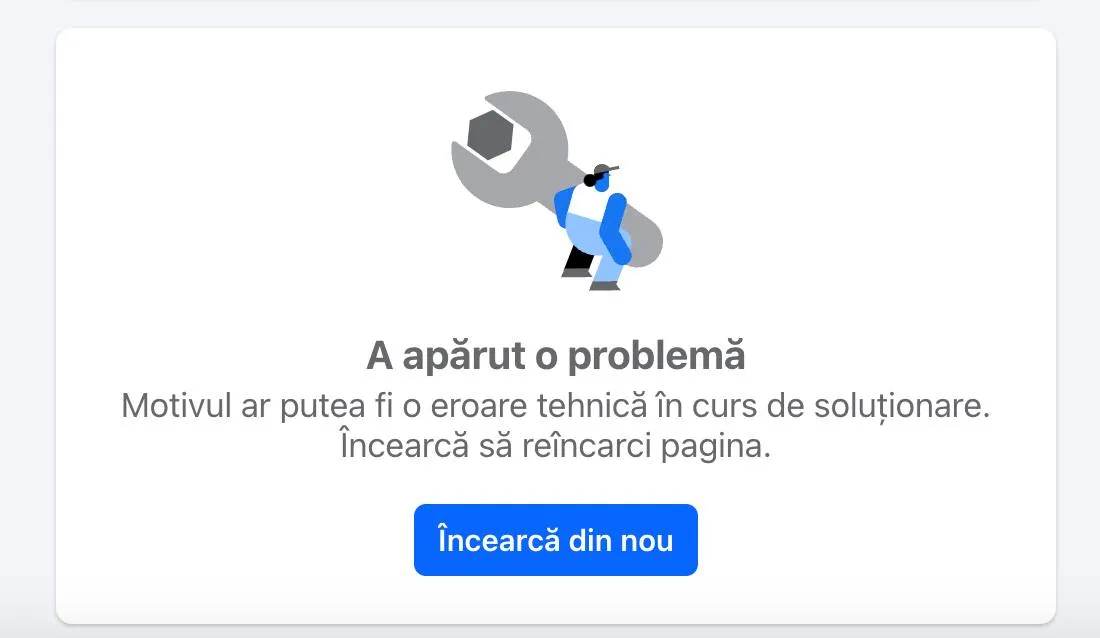Click the "Încearcă din nou" button
Viewport: 1100px width, 638px height.
click(556, 540)
